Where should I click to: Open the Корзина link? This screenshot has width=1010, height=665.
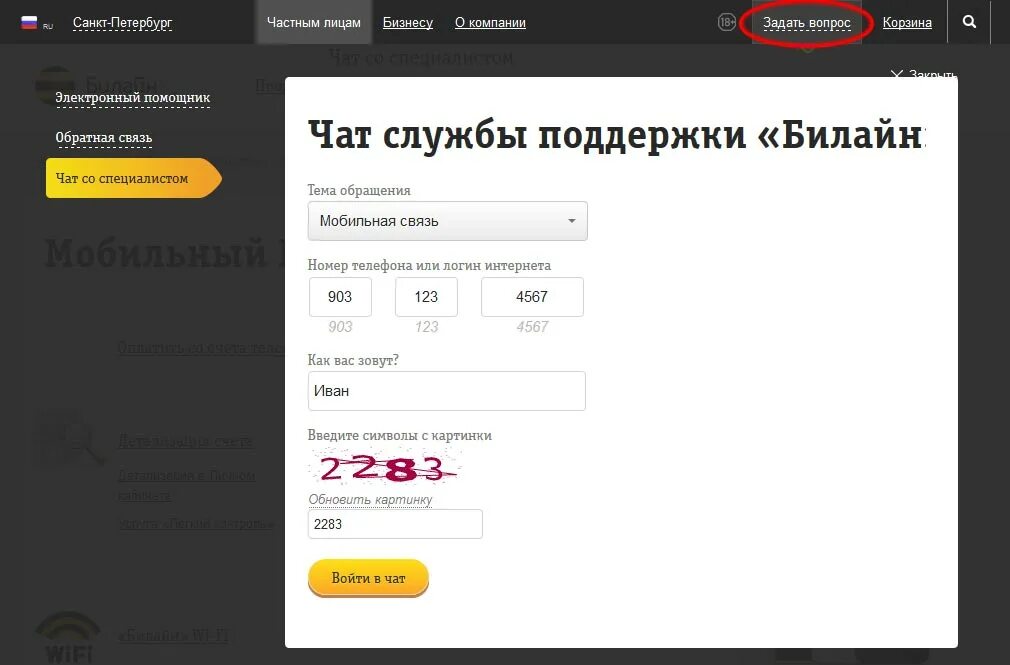[x=907, y=23]
